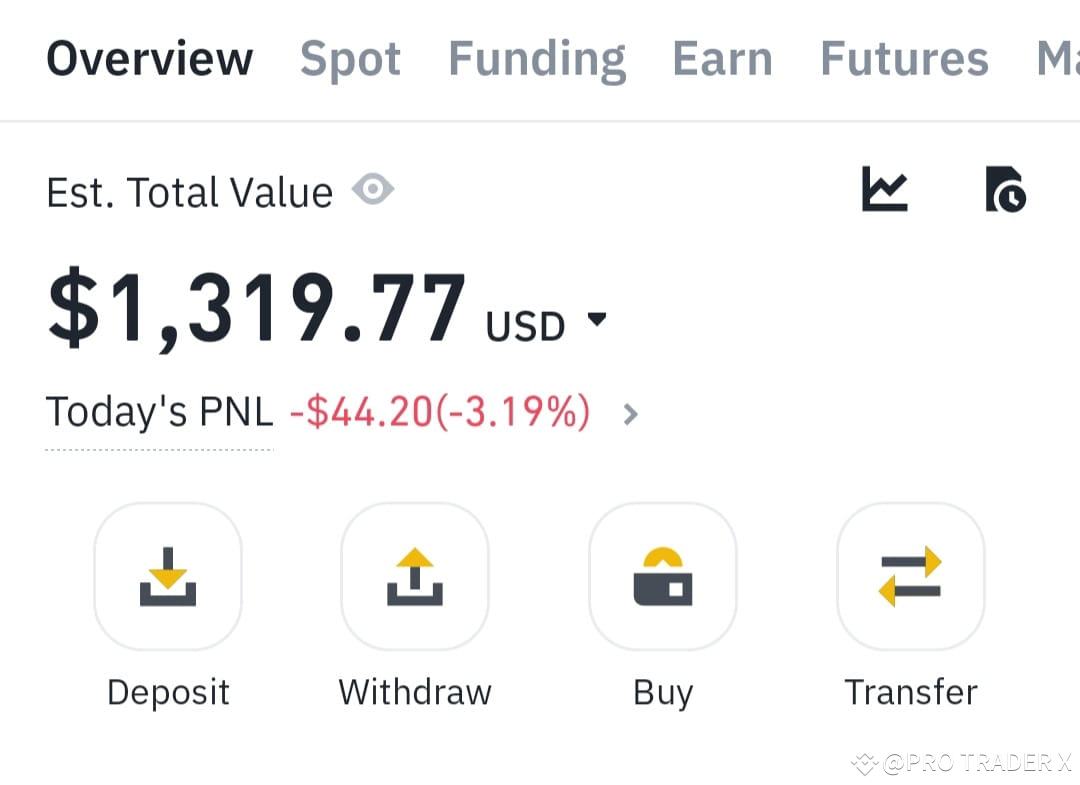This screenshot has width=1080, height=785.
Task: Open the Futures tab
Action: coord(903,58)
